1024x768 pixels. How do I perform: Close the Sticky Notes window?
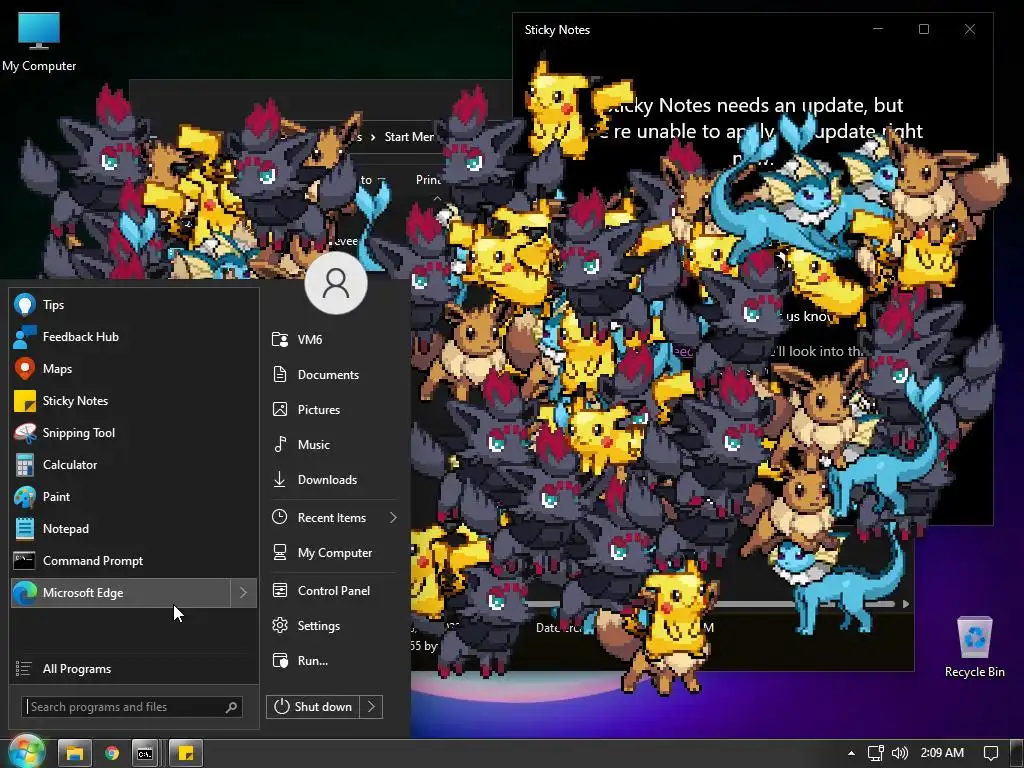point(970,29)
